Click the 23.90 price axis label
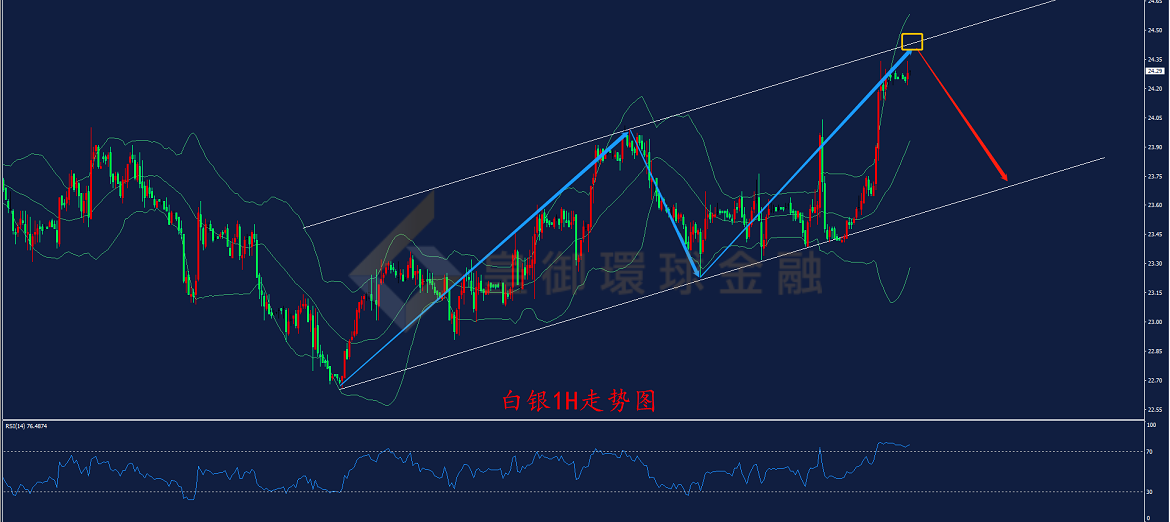1170x522 pixels. (1156, 147)
